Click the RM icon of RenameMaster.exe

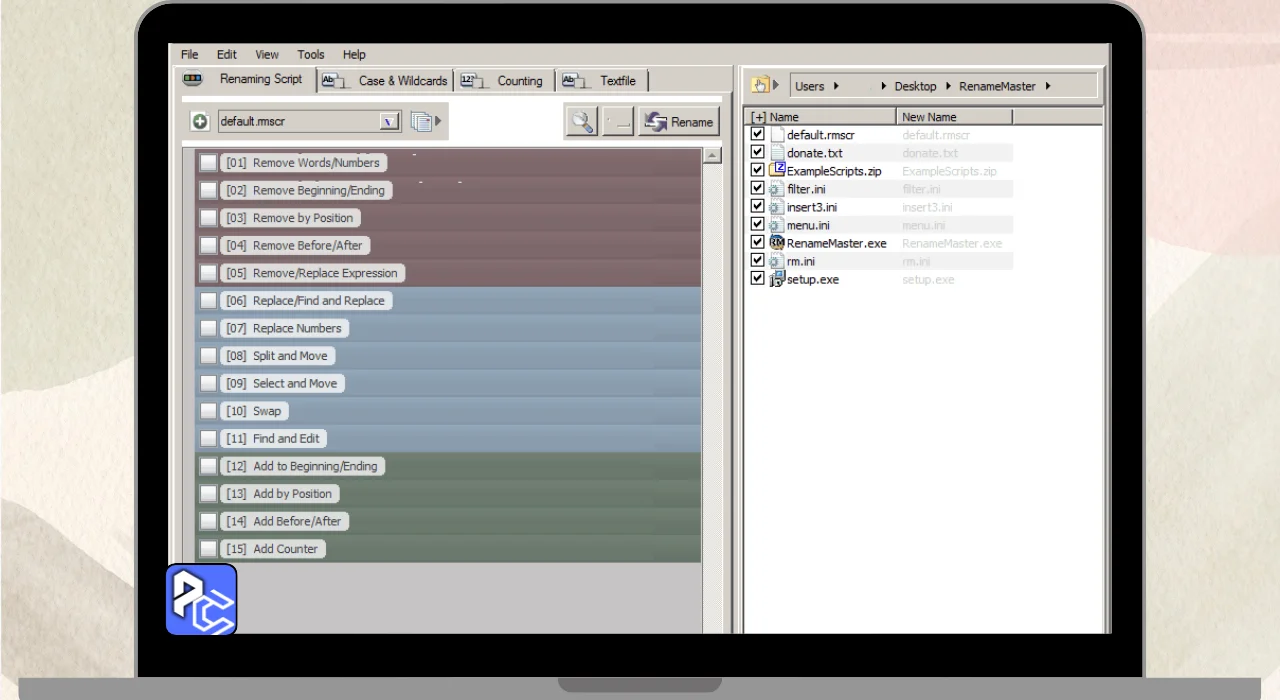coord(777,243)
